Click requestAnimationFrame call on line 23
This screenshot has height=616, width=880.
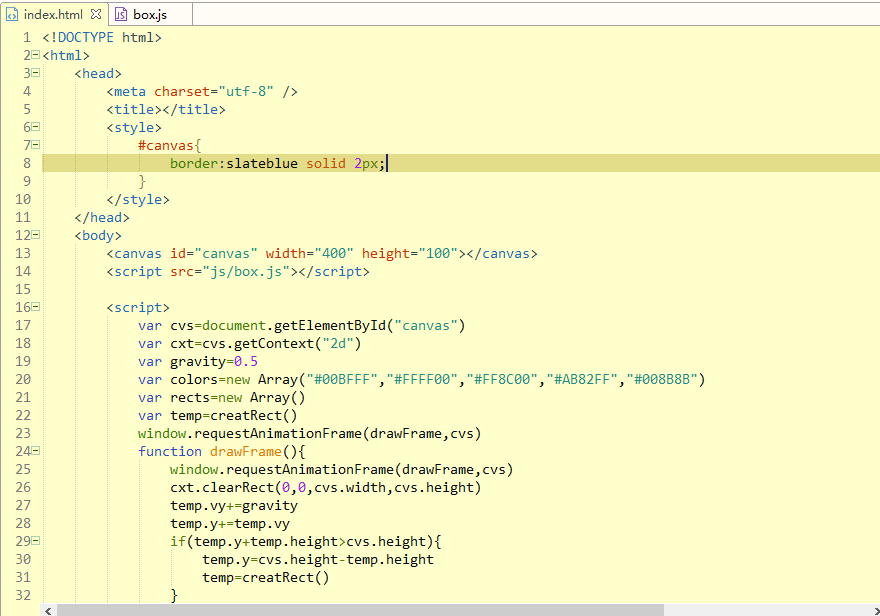310,433
